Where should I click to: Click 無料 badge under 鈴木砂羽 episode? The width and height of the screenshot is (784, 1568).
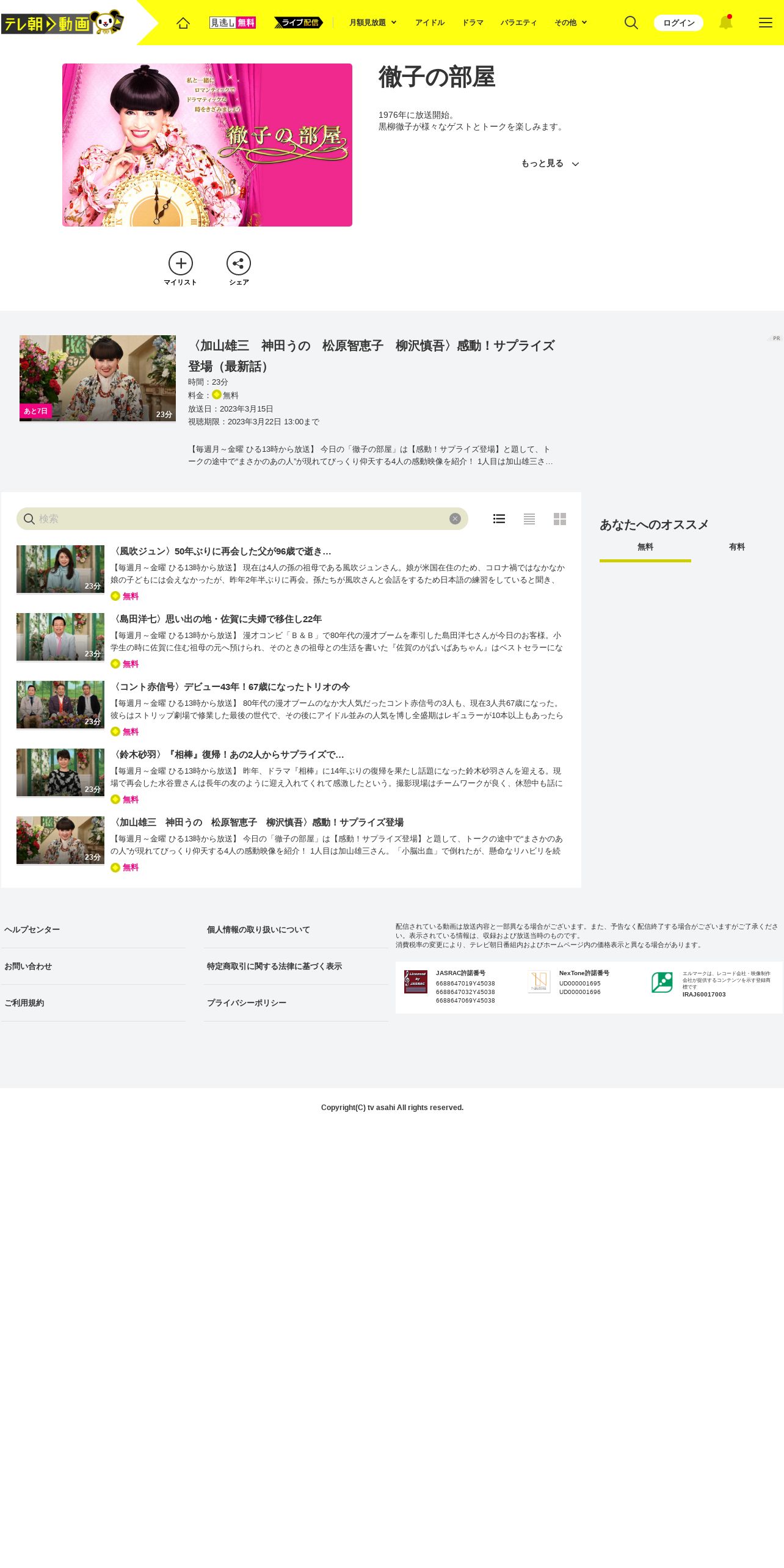point(125,799)
